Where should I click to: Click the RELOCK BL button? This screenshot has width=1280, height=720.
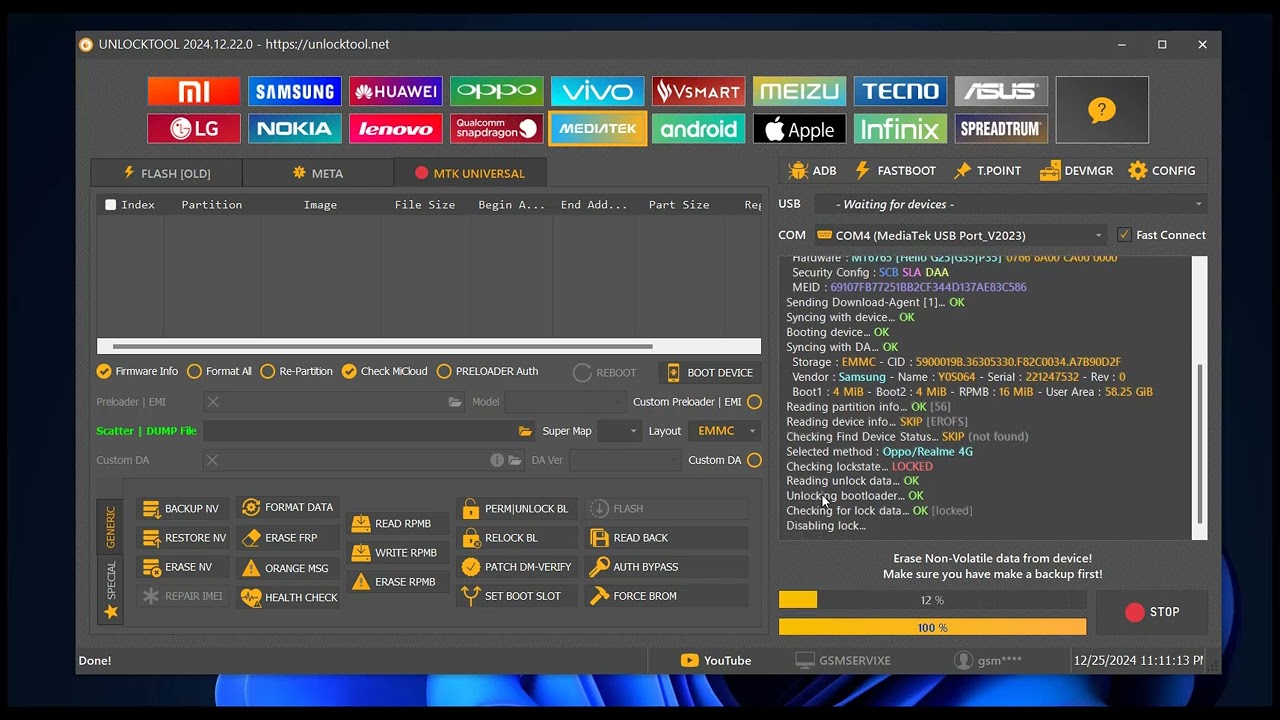click(x=516, y=538)
